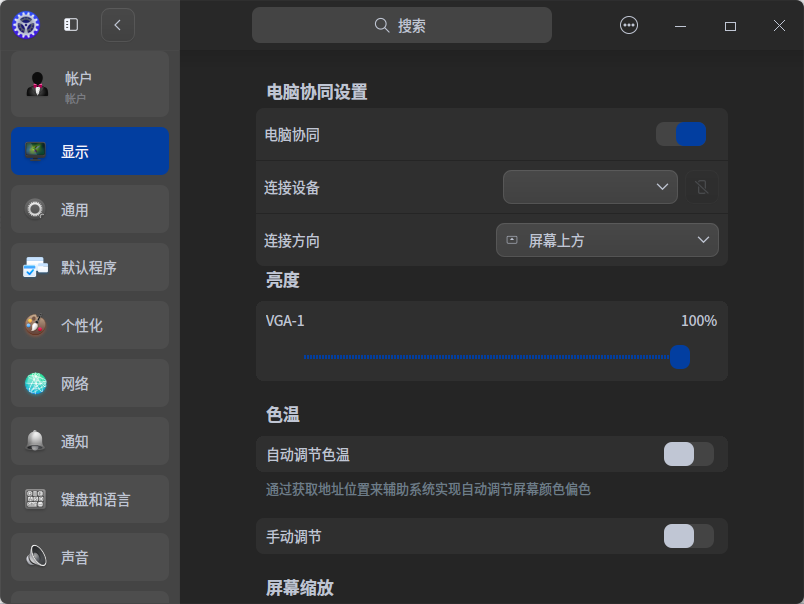
Task: Click the 帐户 avatar icon
Action: (x=37, y=84)
